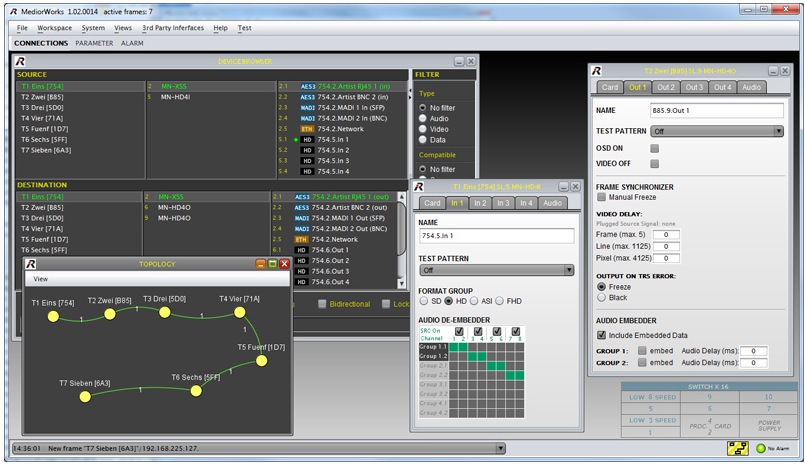Viewport: 805px width, 465px height.
Task: Open the Out 2 tab in T2 Zwei panel
Action: pyautogui.click(x=666, y=87)
